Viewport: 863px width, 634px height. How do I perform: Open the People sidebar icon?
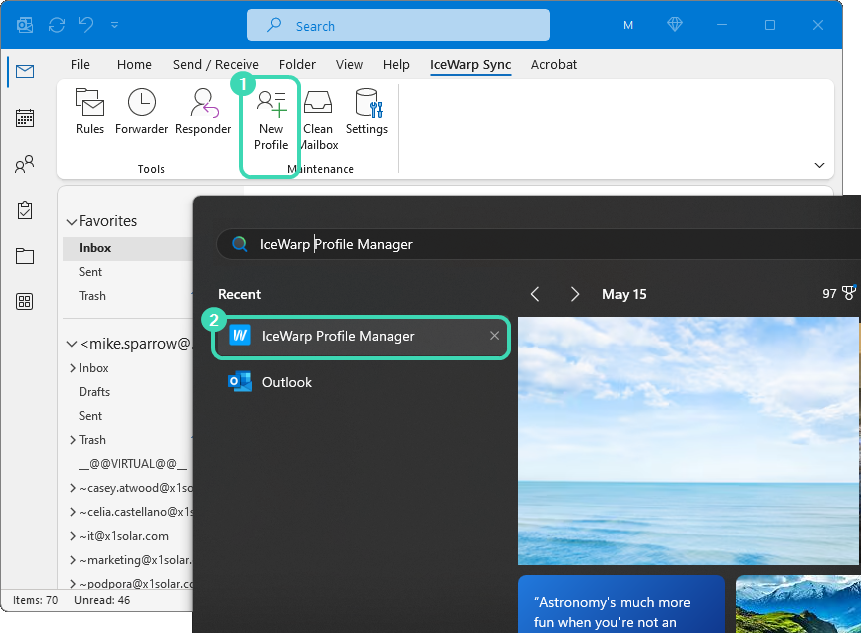point(24,164)
